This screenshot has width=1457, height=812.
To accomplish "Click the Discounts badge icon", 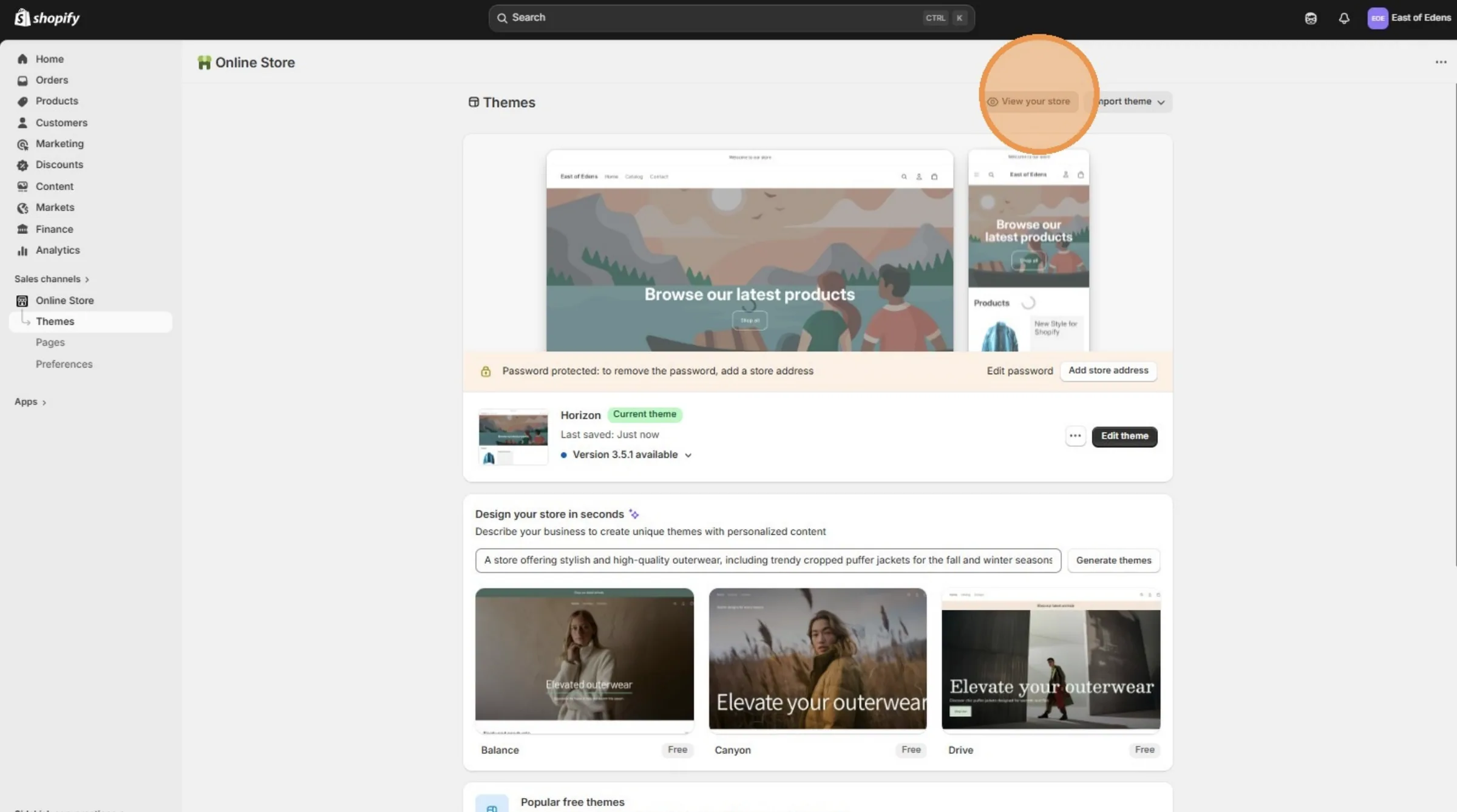I will tap(22, 165).
